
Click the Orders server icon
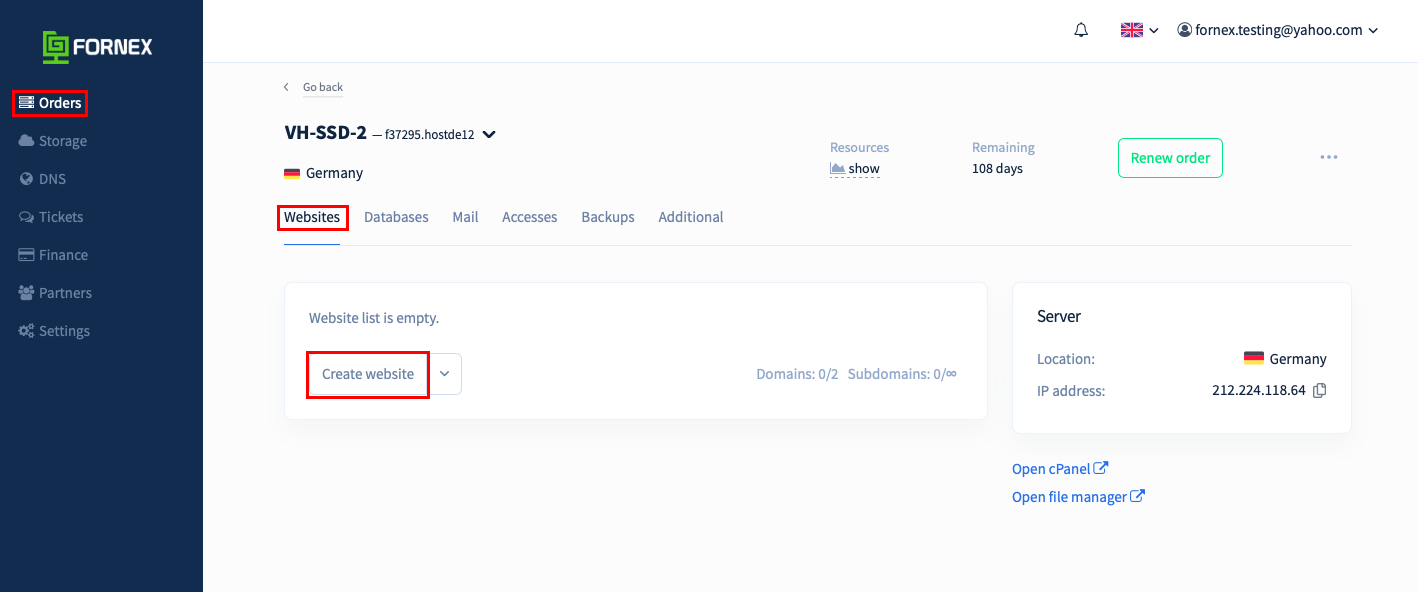[x=27, y=103]
